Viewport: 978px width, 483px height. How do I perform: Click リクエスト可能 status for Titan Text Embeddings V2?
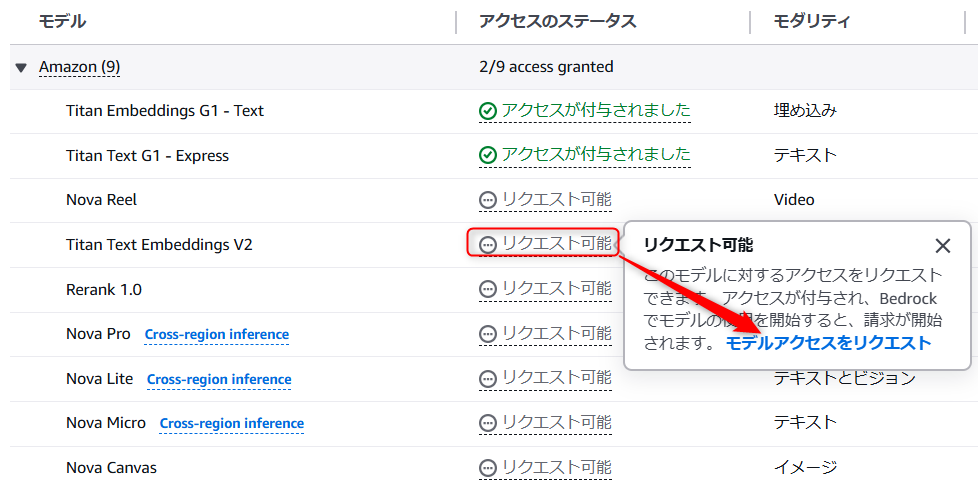pyautogui.click(x=545, y=244)
